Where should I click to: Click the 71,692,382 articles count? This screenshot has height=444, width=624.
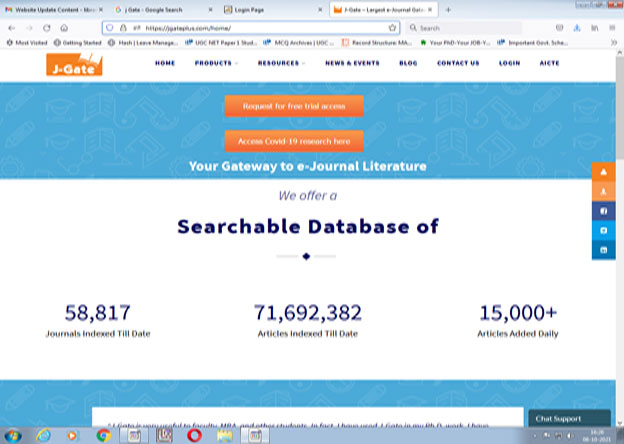pos(308,313)
